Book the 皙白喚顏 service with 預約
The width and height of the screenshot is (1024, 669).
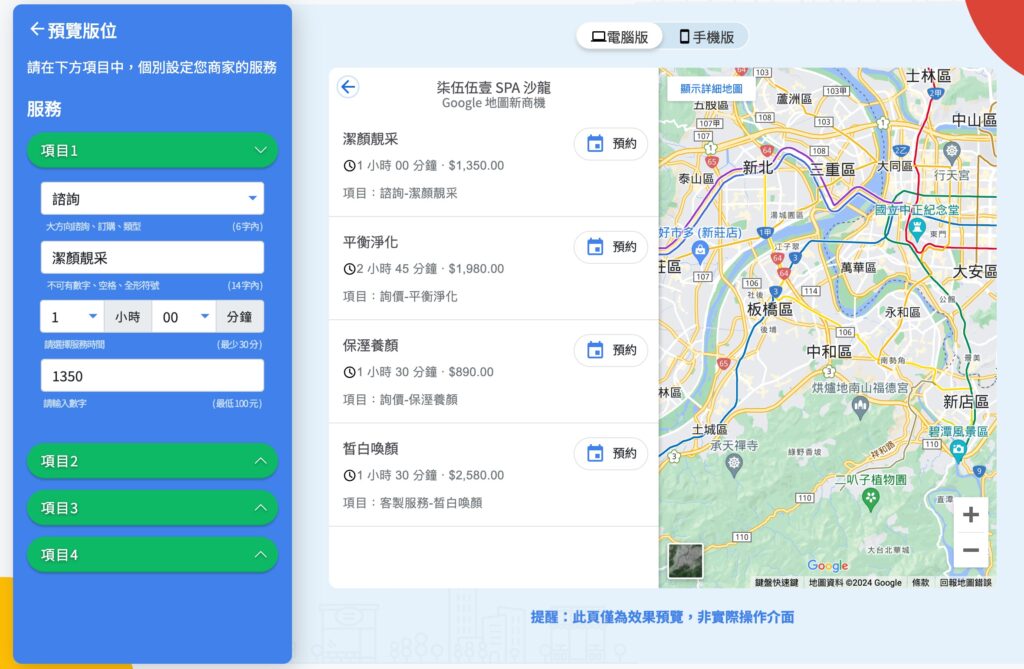click(x=611, y=453)
